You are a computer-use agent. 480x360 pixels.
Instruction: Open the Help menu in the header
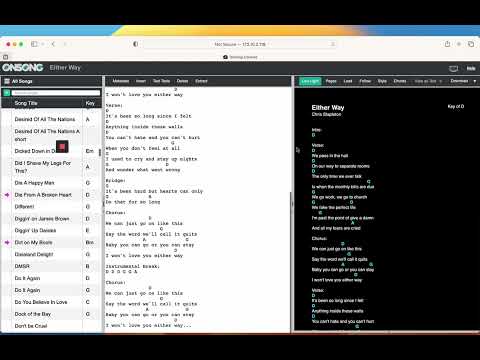pyautogui.click(x=471, y=68)
